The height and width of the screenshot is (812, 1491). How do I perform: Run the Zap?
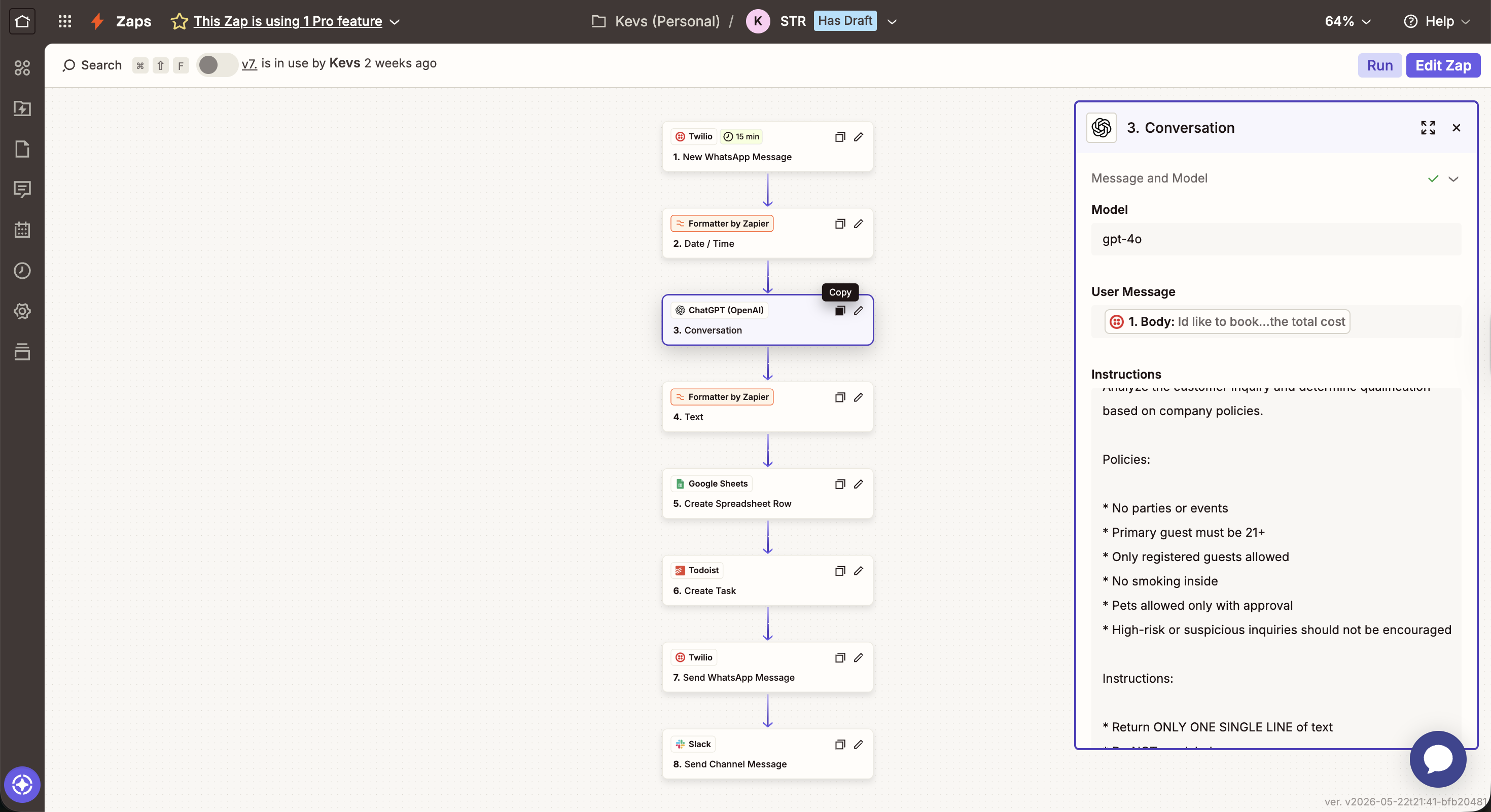pyautogui.click(x=1379, y=65)
